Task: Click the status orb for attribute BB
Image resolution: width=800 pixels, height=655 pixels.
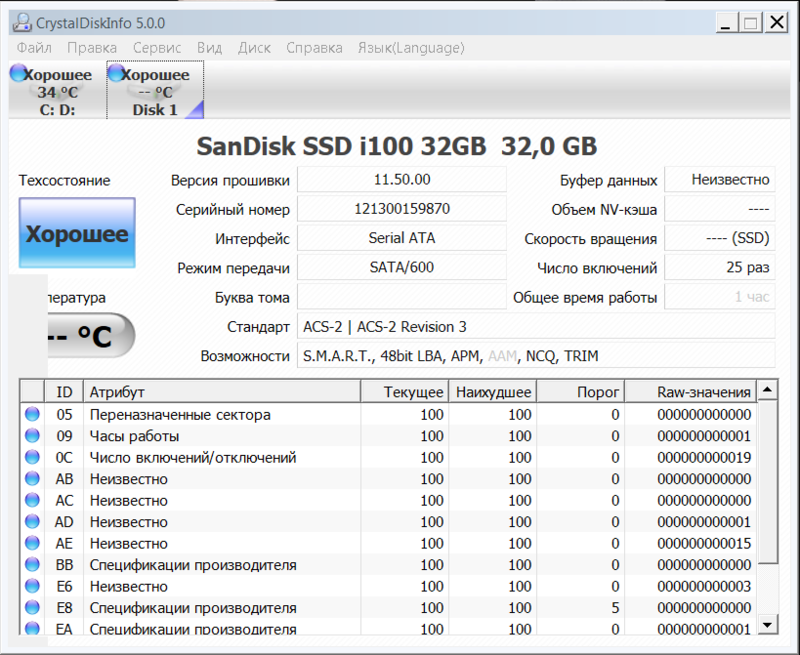Action: 32,564
